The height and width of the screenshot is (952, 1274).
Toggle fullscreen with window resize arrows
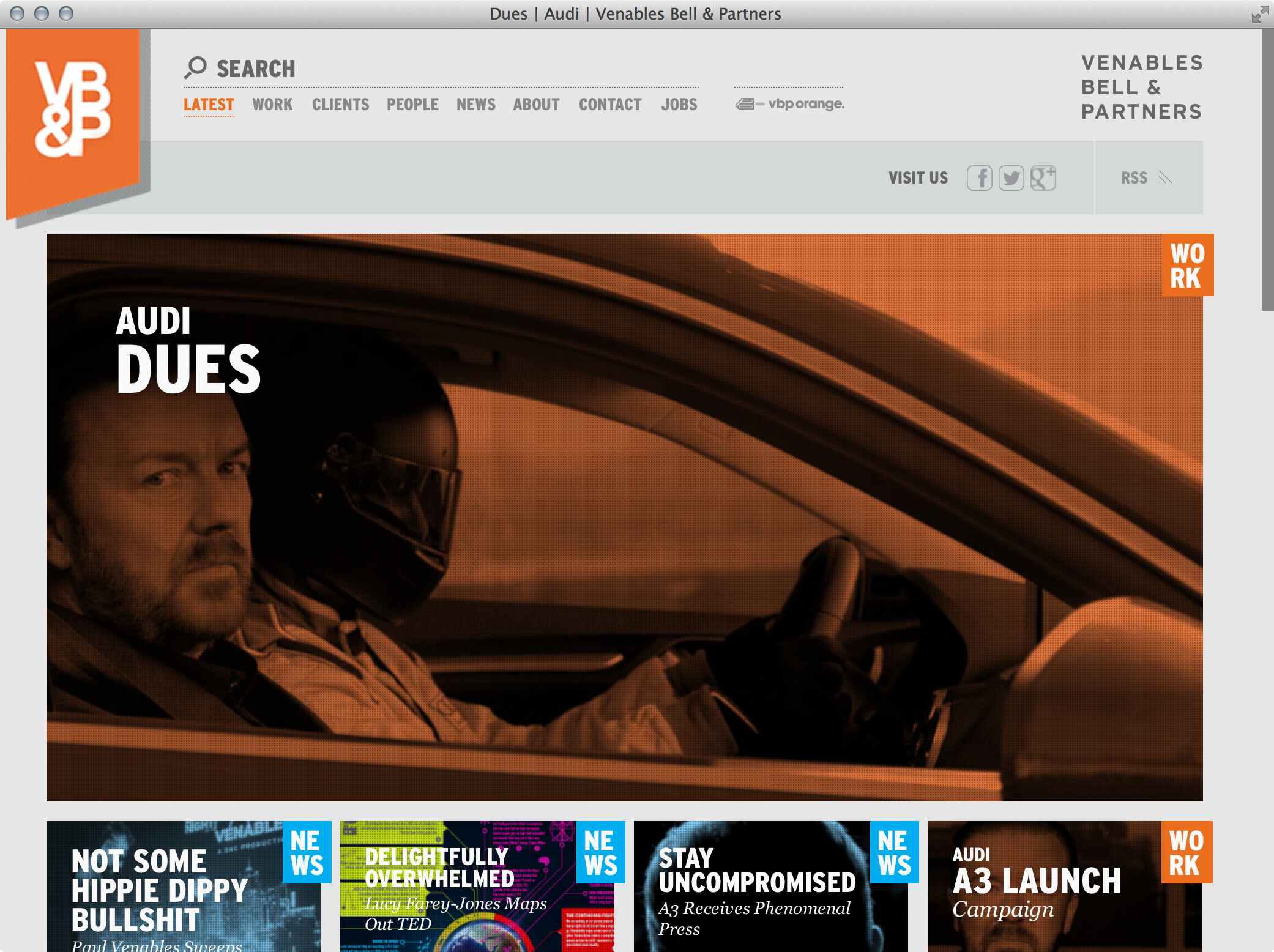click(1259, 13)
